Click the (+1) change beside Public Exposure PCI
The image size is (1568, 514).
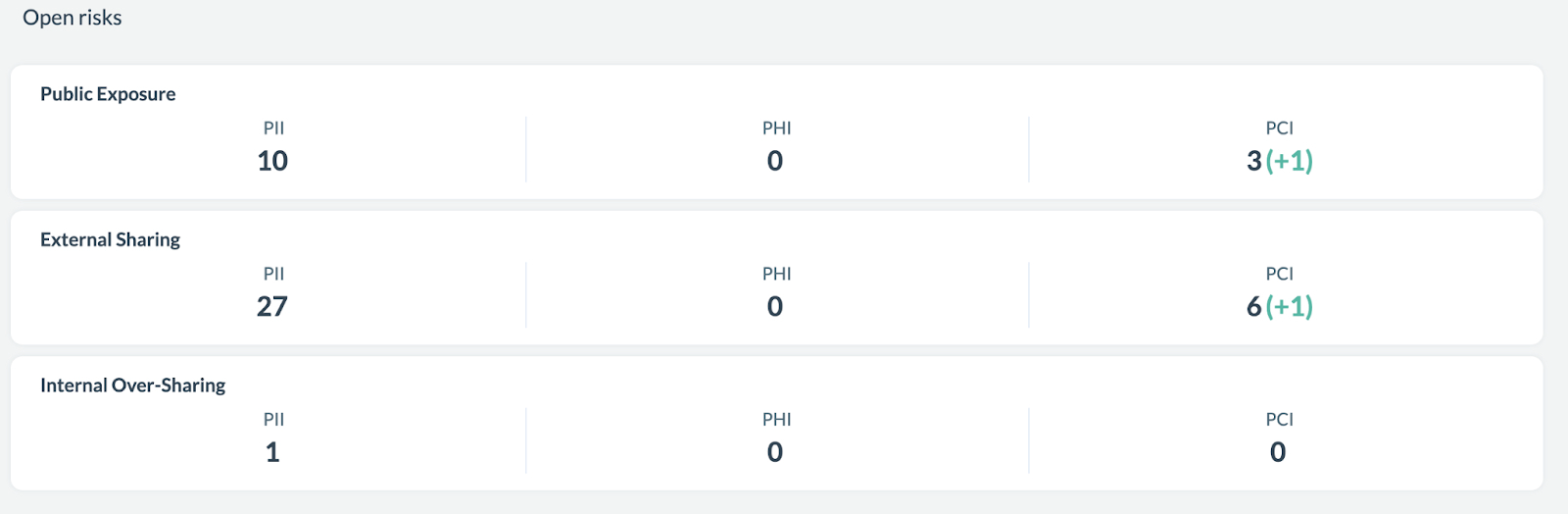(x=1290, y=161)
